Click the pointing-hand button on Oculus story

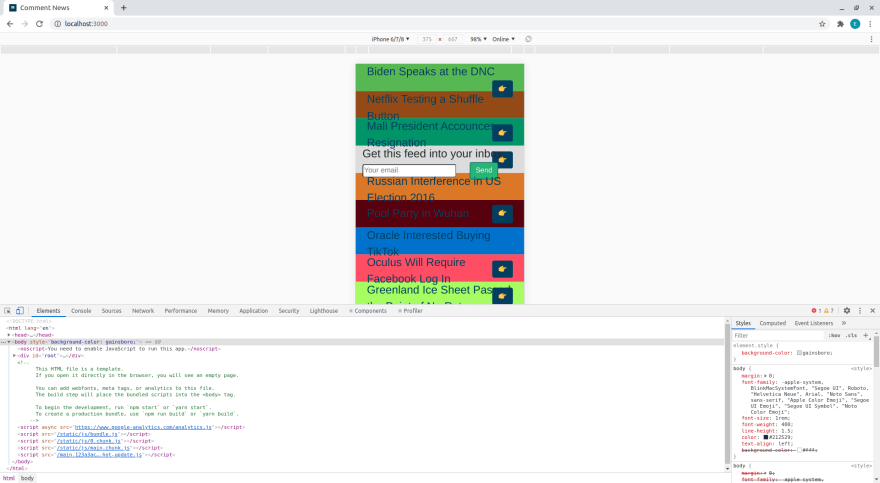click(502, 269)
